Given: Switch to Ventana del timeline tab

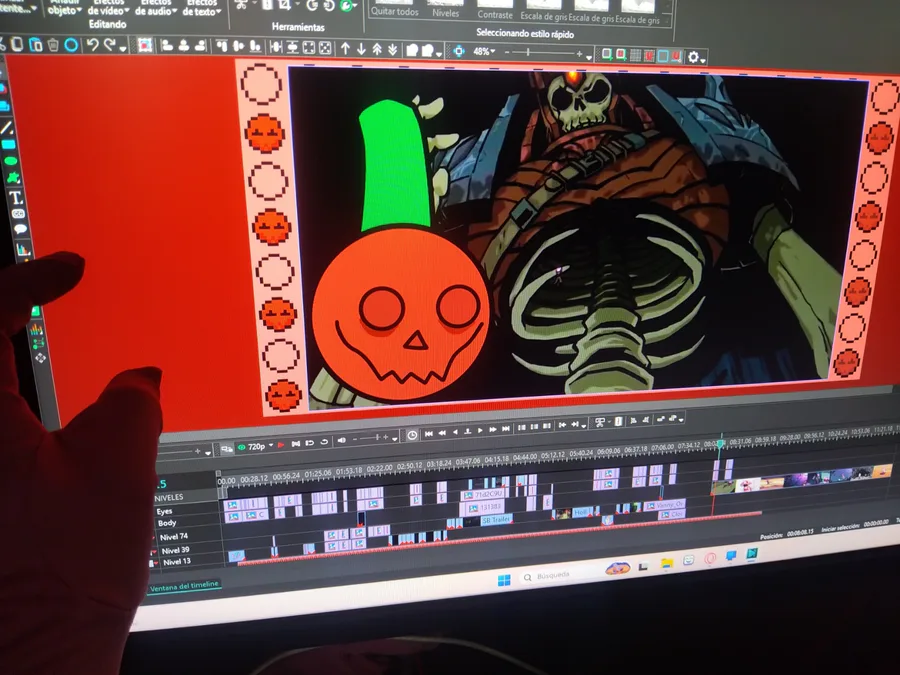Looking at the screenshot, I should pos(184,586).
